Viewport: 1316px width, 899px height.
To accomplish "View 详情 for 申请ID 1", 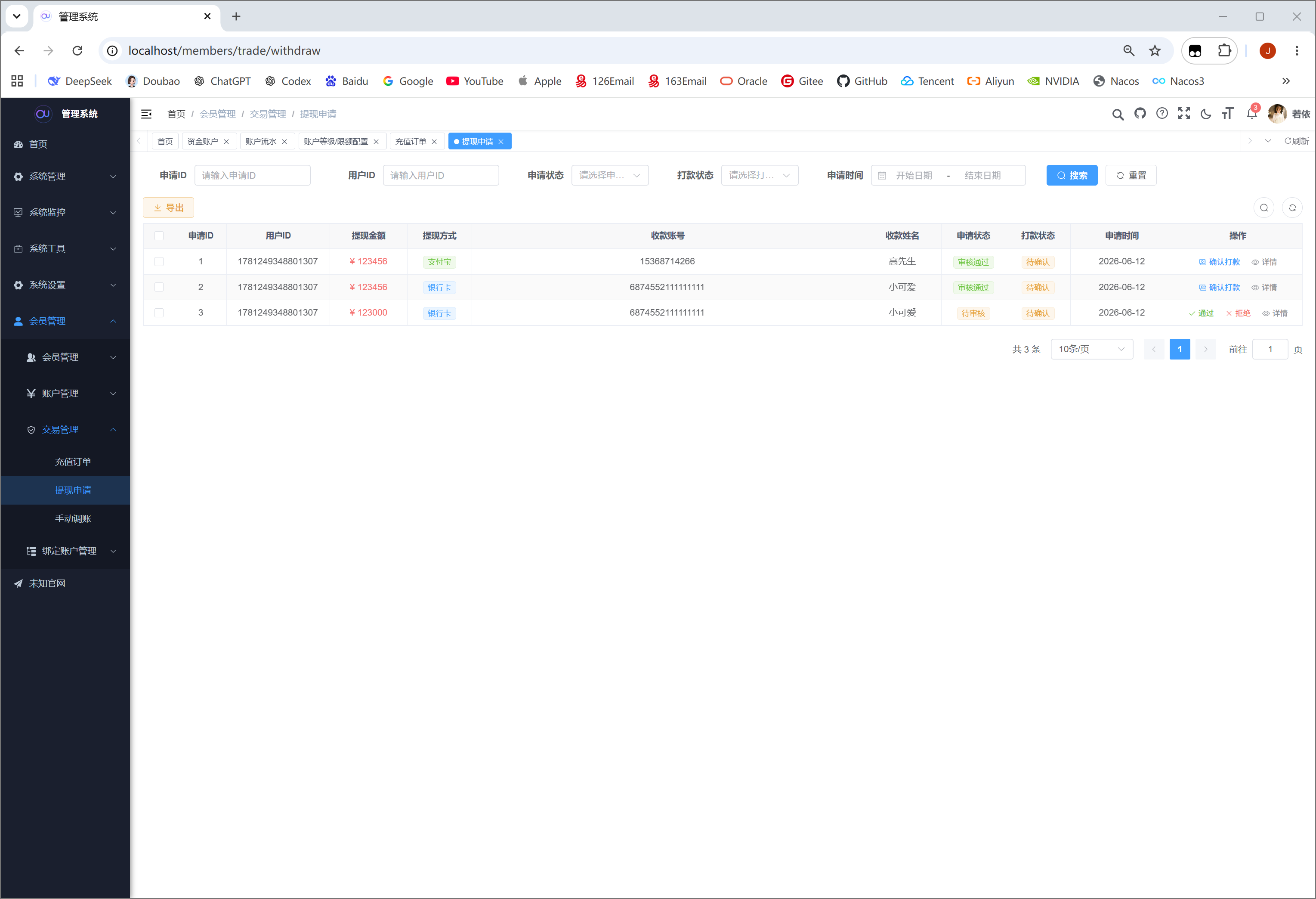I will pyautogui.click(x=1264, y=262).
